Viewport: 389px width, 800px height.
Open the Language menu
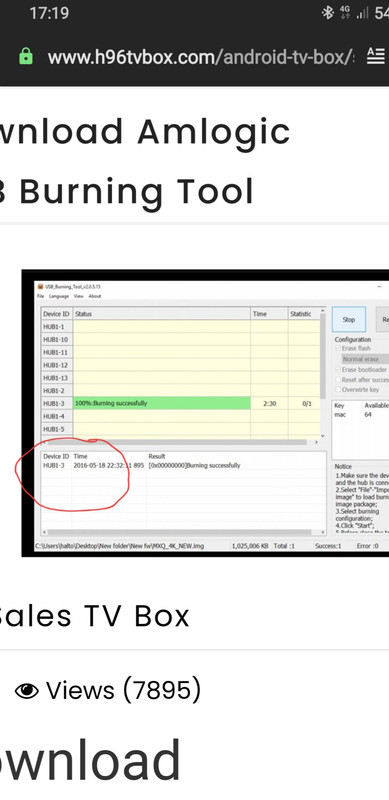click(x=59, y=296)
